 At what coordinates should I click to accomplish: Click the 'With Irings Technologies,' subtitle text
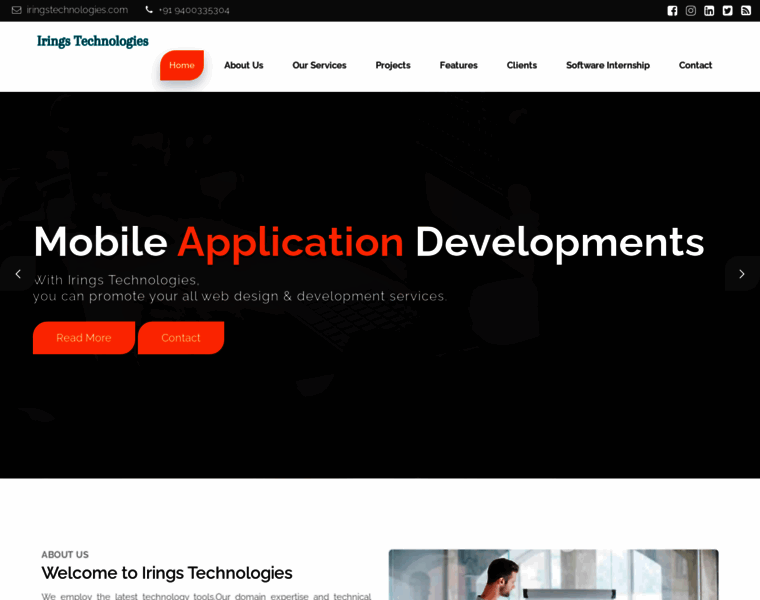click(x=116, y=280)
